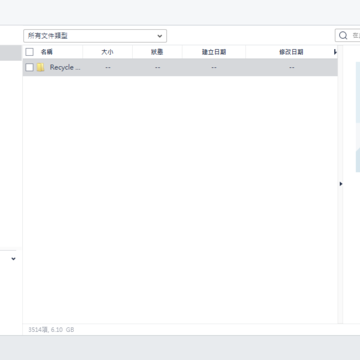The width and height of the screenshot is (360, 360).
Task: Select the yellow Recycle folder icon
Action: (40, 67)
